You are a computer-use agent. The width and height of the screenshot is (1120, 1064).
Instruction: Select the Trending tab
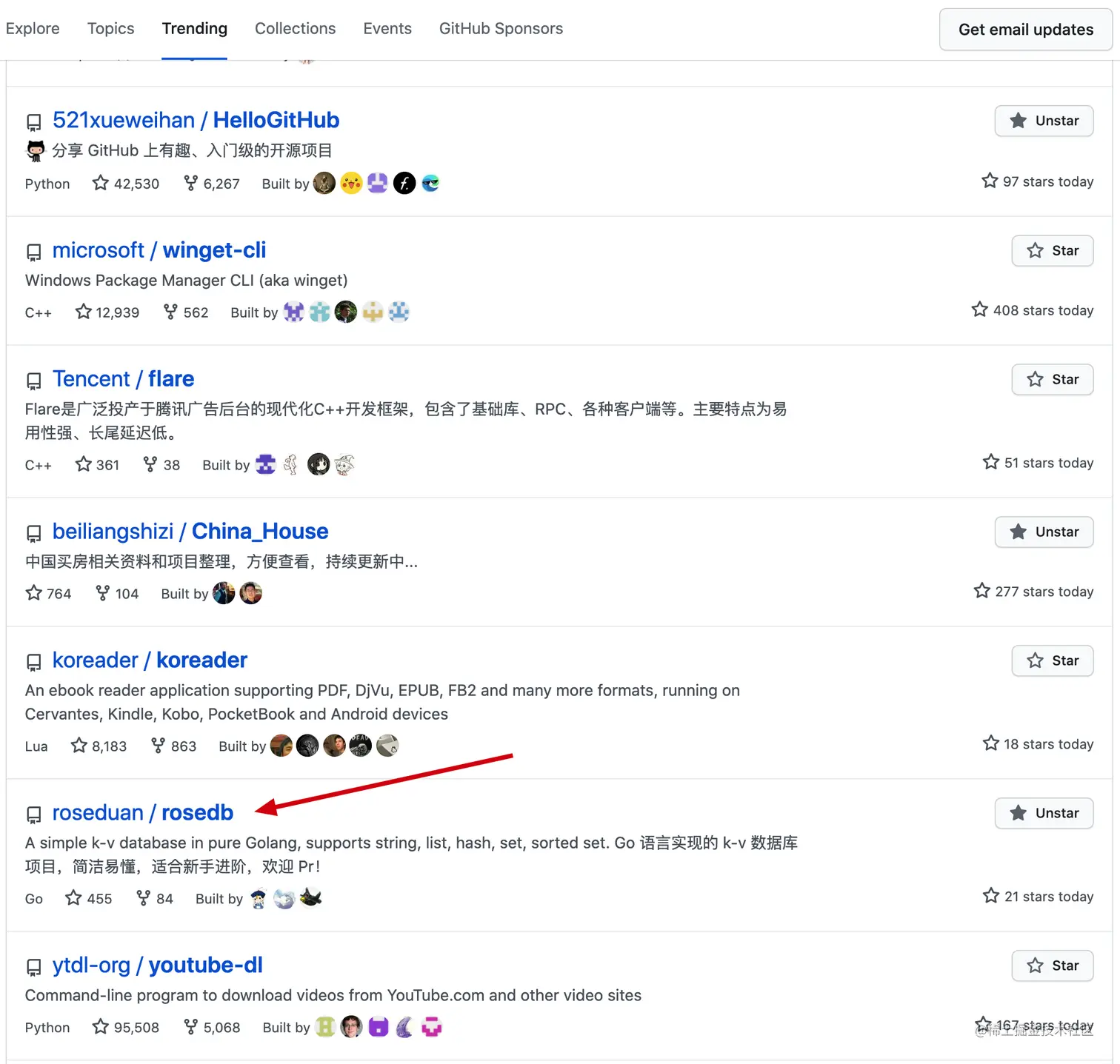(x=195, y=28)
